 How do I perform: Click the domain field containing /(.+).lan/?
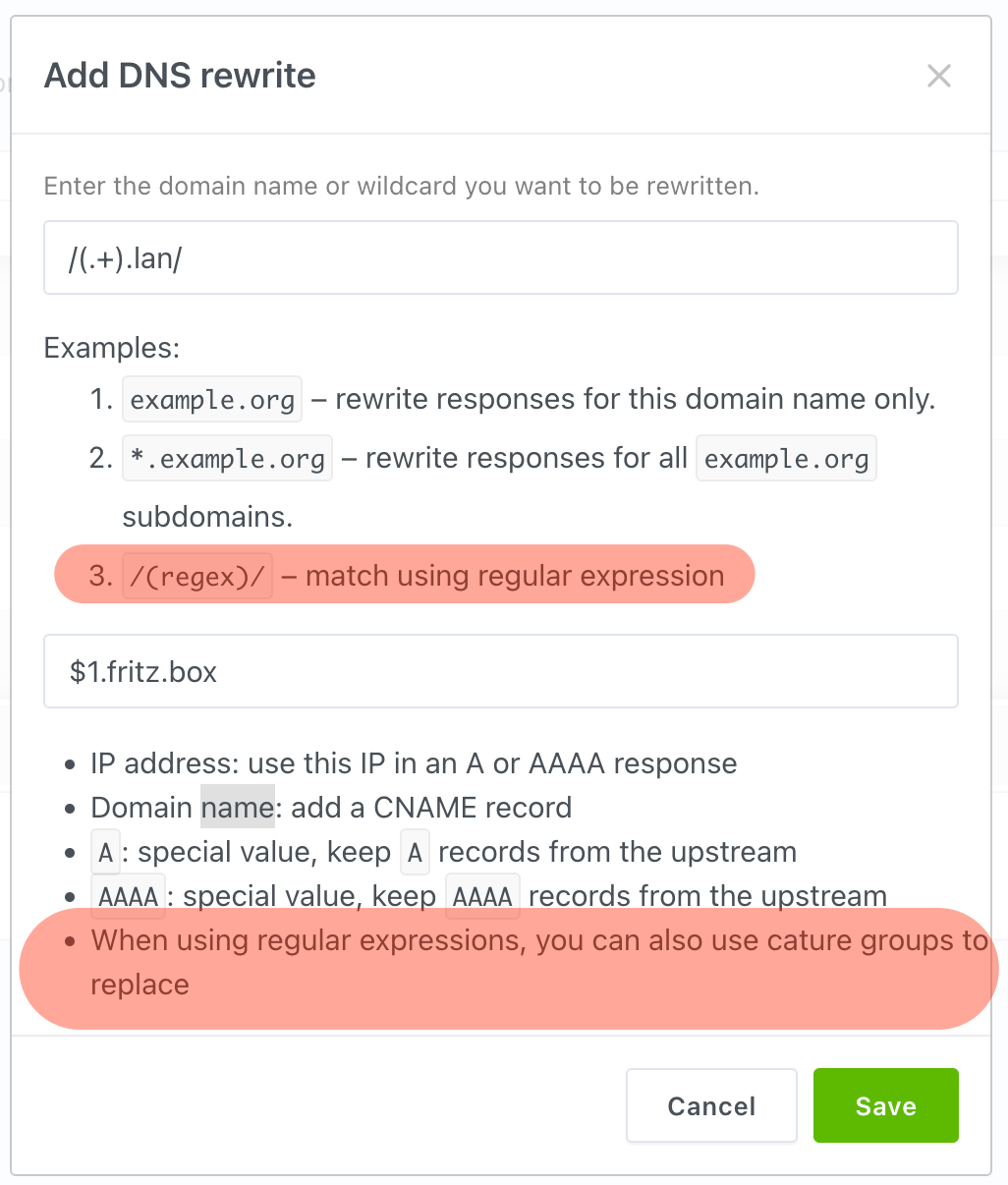501,257
